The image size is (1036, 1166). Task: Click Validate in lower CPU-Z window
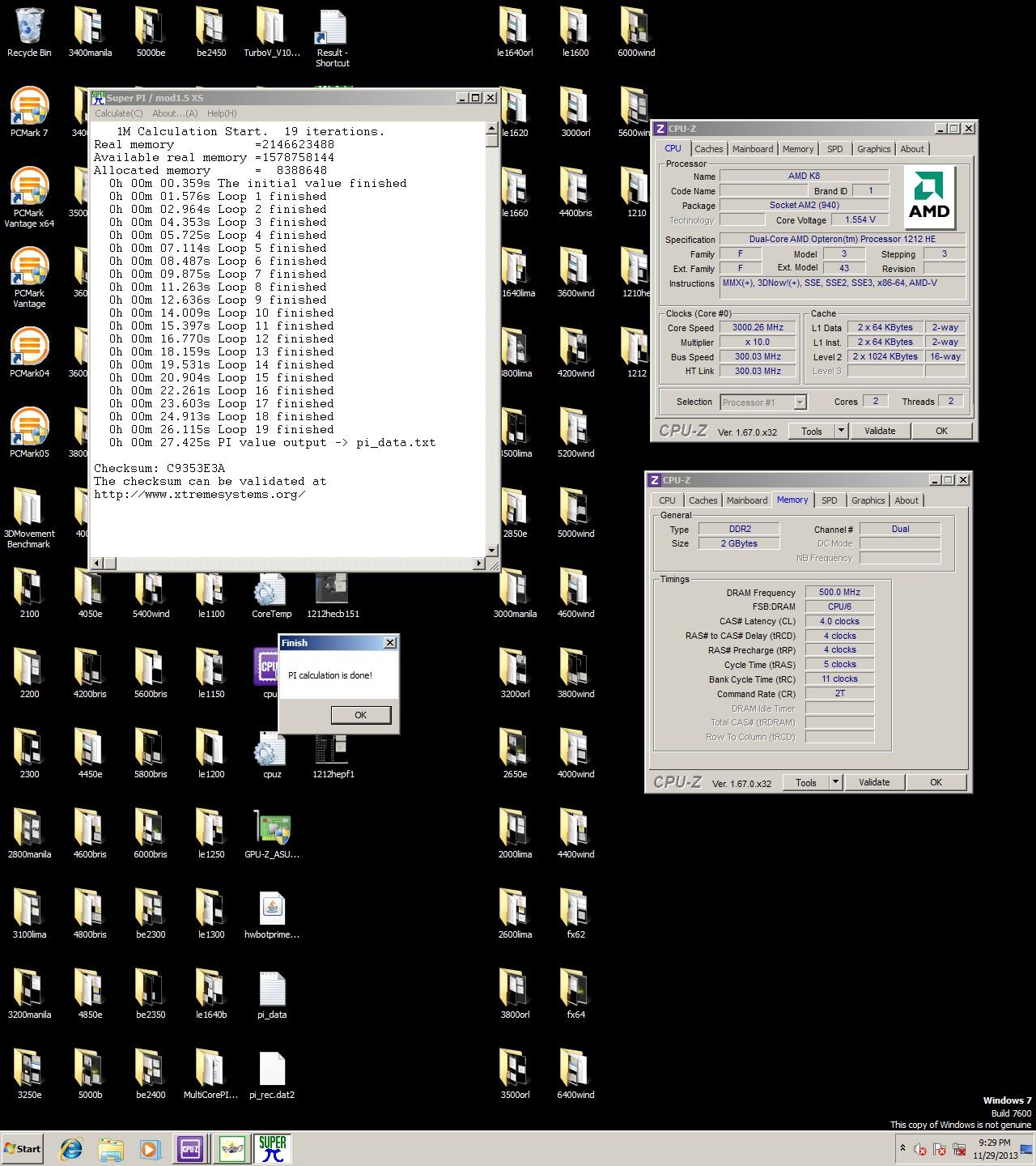tap(874, 782)
